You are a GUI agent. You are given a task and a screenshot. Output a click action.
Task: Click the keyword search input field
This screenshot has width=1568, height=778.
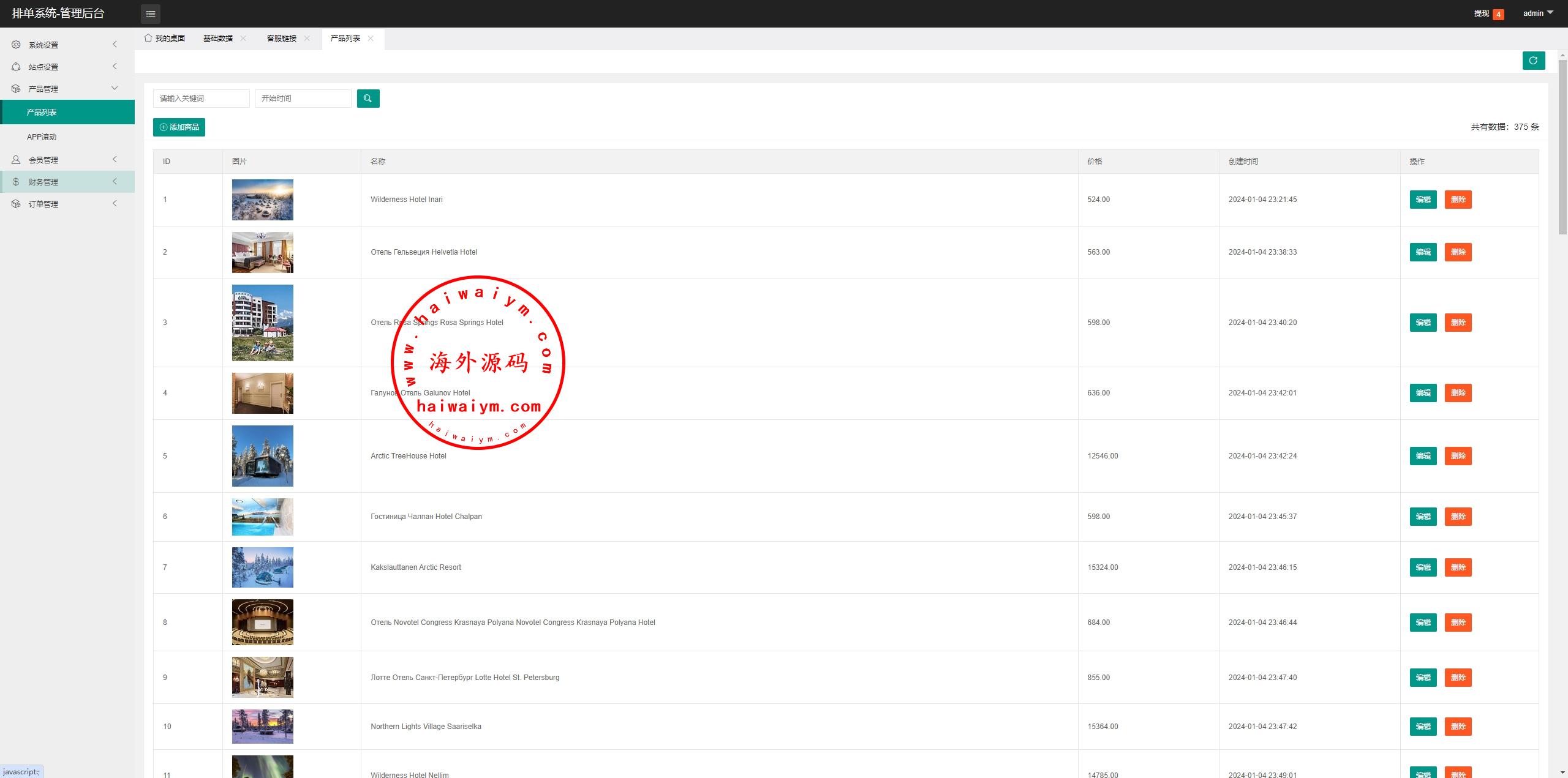point(201,99)
